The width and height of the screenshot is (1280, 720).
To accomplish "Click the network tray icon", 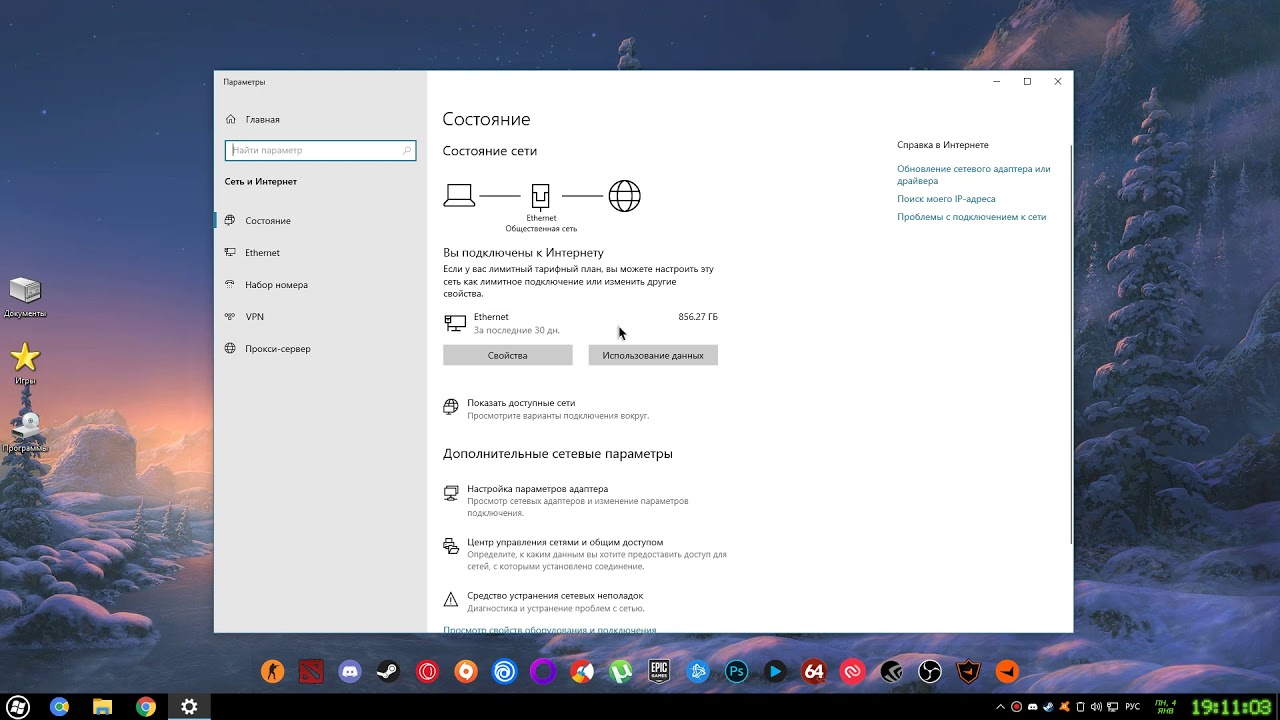I will [x=1112, y=707].
